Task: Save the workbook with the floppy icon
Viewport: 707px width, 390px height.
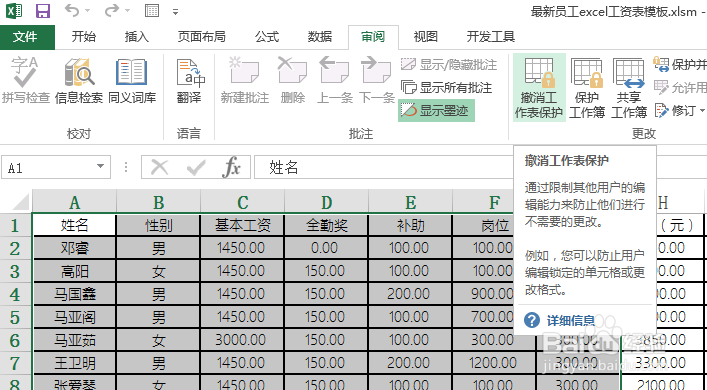Action: point(42,10)
